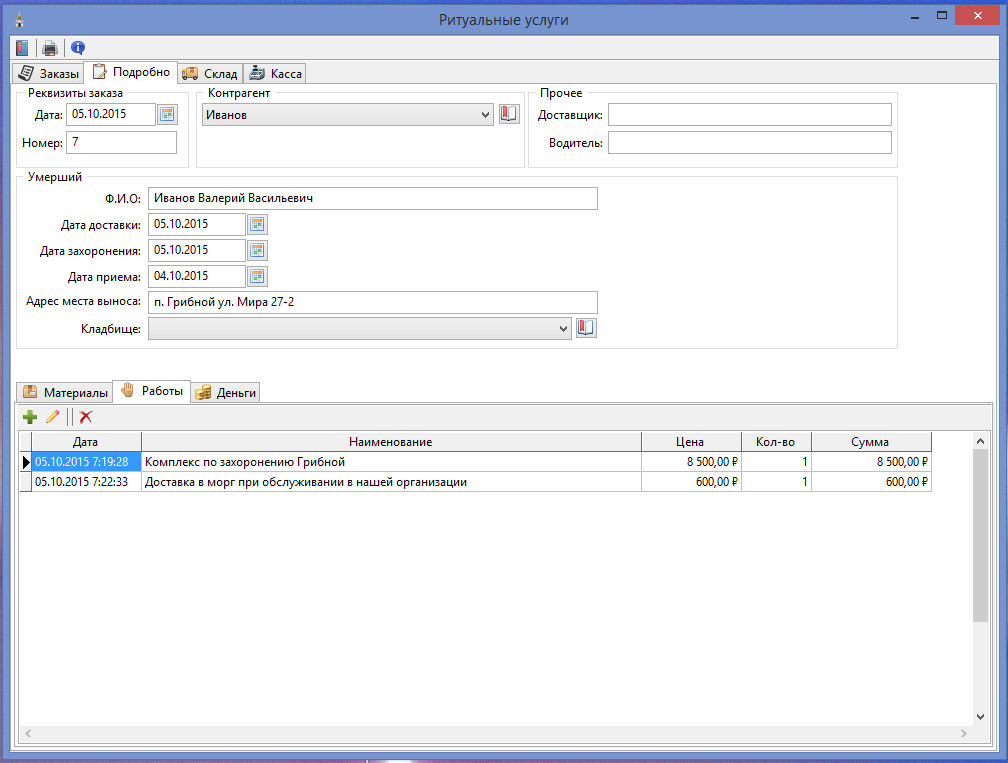Click the Адрес места выноса field

coord(373,302)
